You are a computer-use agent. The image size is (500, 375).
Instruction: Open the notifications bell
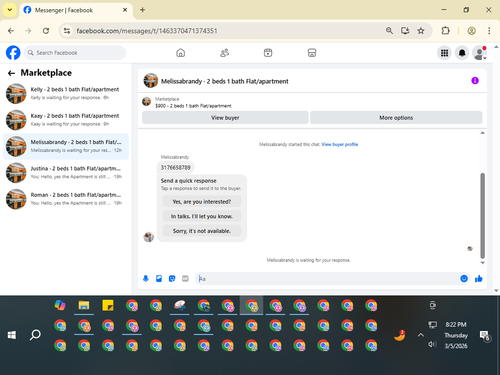coord(462,53)
